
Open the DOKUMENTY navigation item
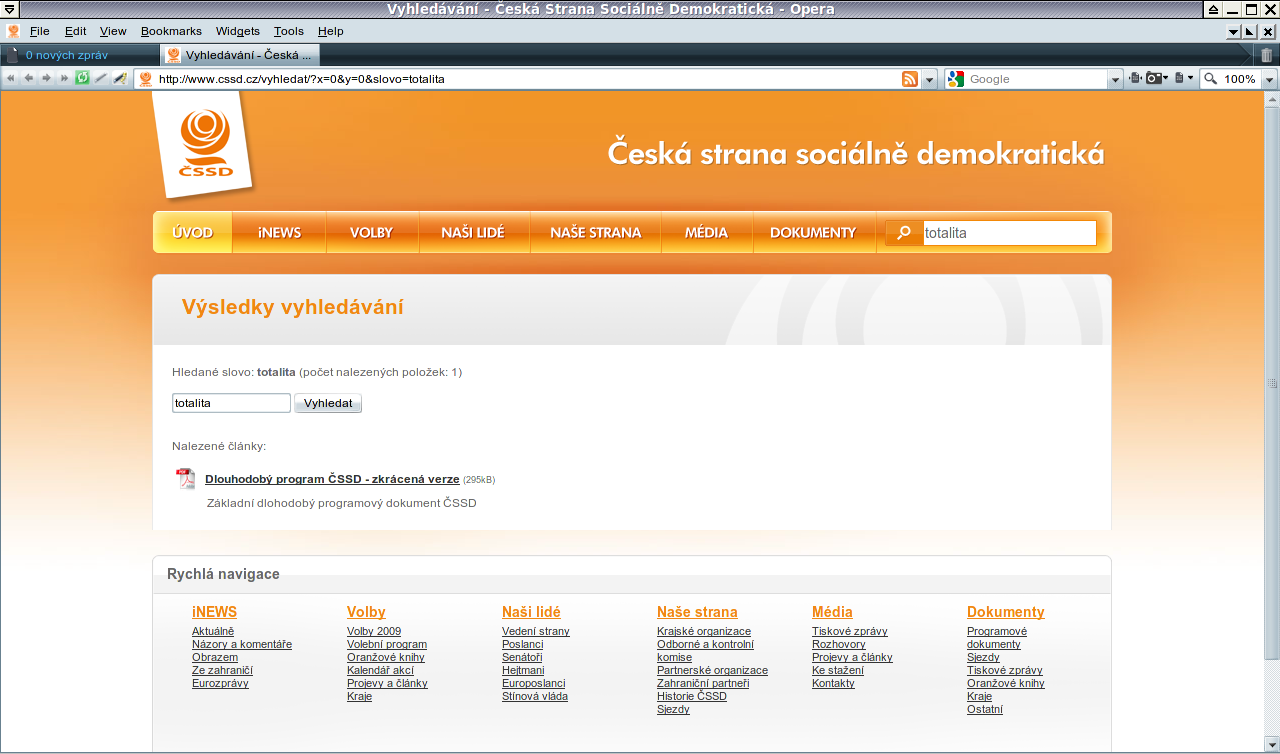(813, 232)
